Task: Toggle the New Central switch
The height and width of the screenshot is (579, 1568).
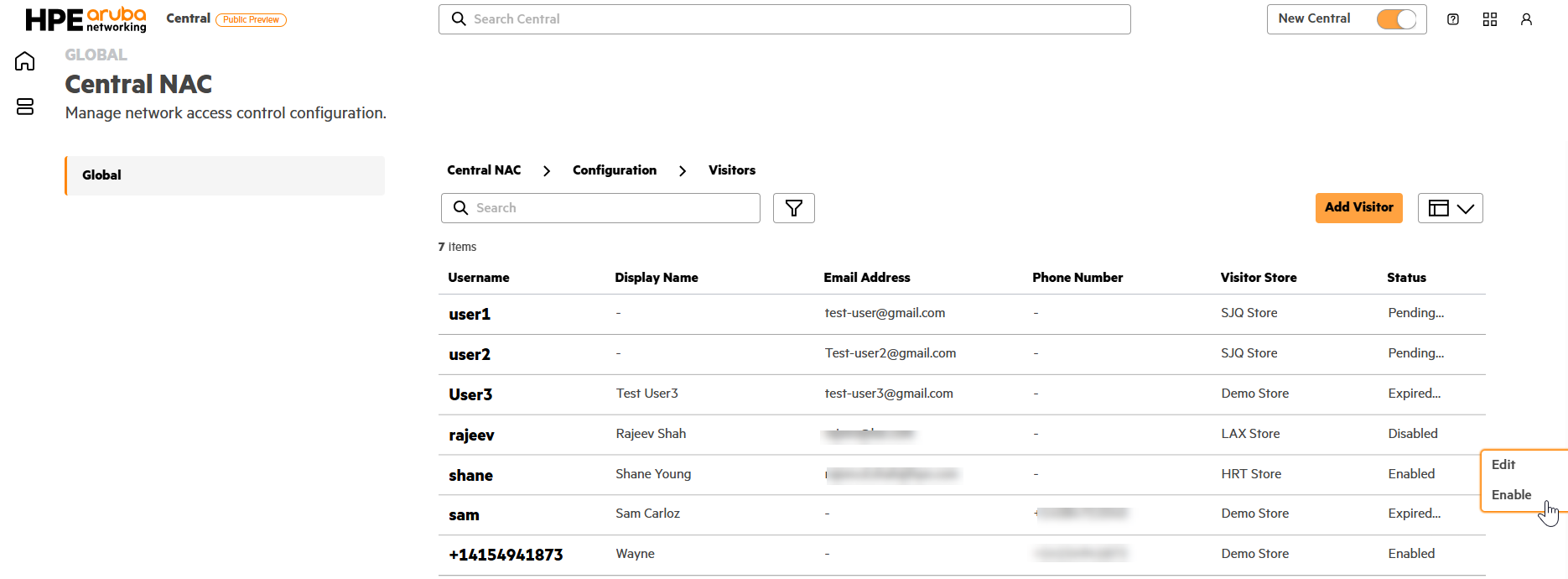Action: pyautogui.click(x=1396, y=19)
